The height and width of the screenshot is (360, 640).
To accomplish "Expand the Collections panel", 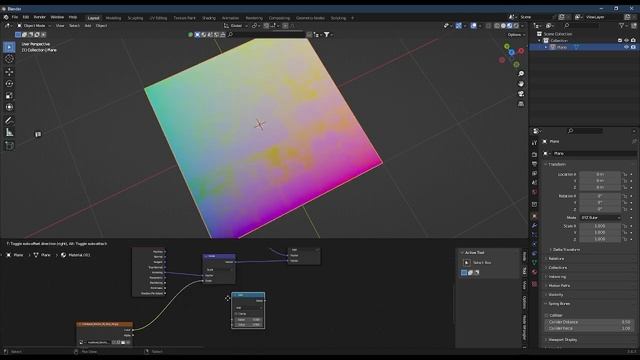I will pyautogui.click(x=558, y=268).
